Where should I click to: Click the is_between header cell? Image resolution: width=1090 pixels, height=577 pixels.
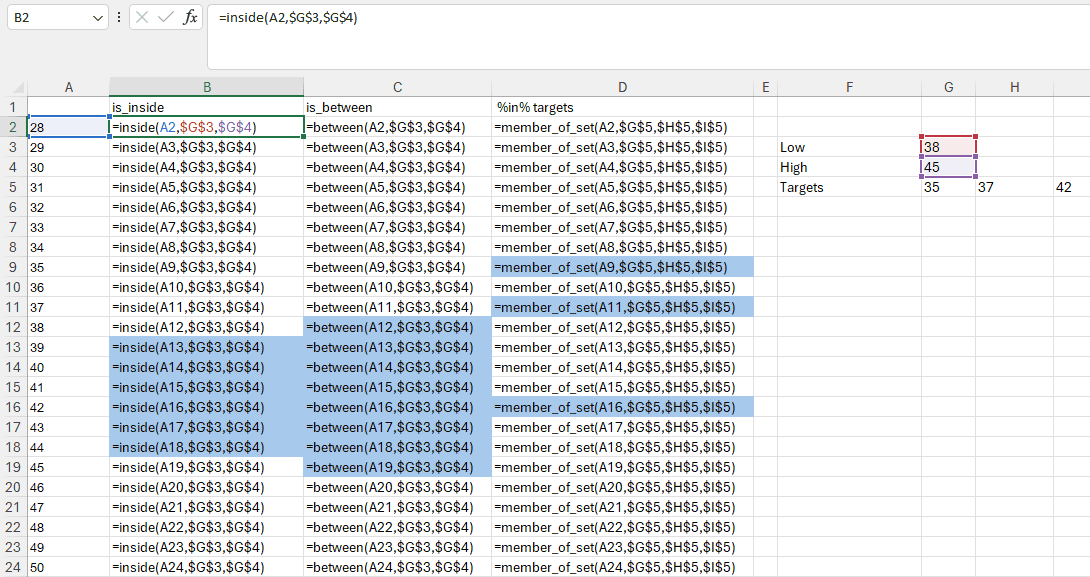(397, 107)
